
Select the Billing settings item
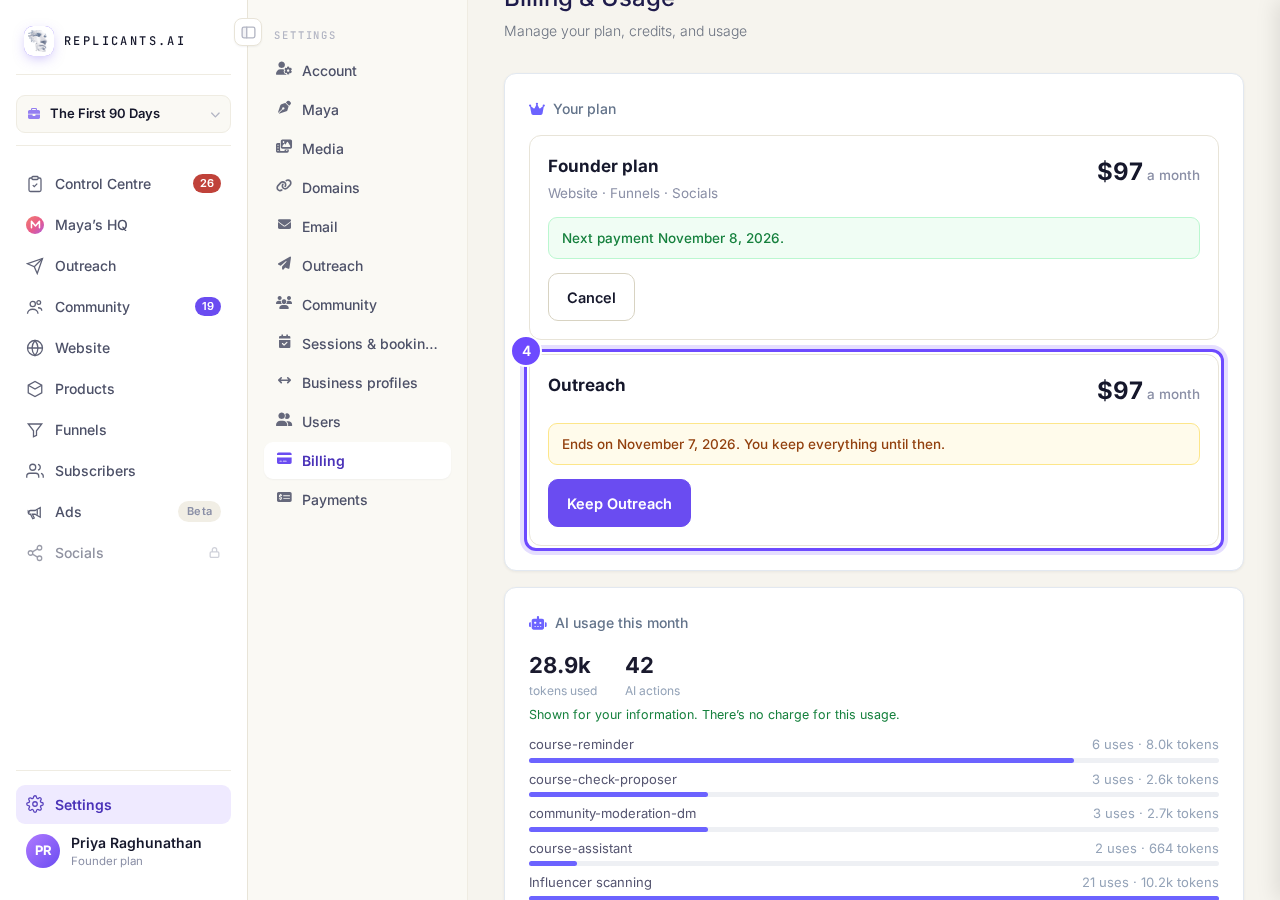click(358, 461)
